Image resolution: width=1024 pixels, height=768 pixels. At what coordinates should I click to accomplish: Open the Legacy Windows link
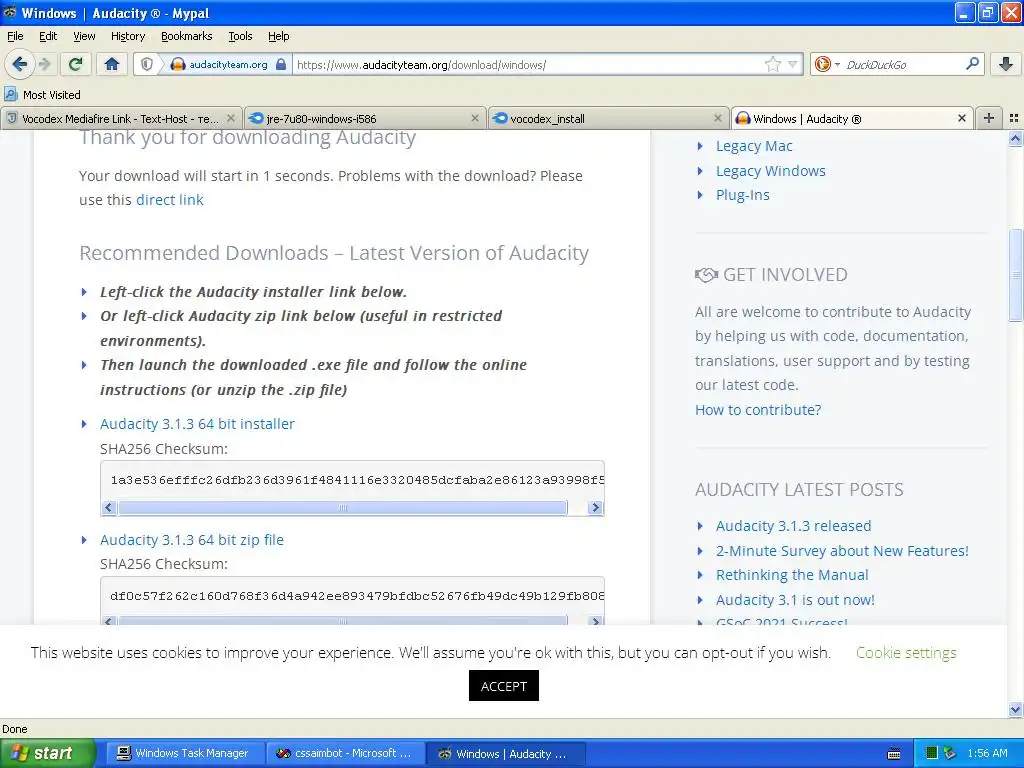click(771, 171)
